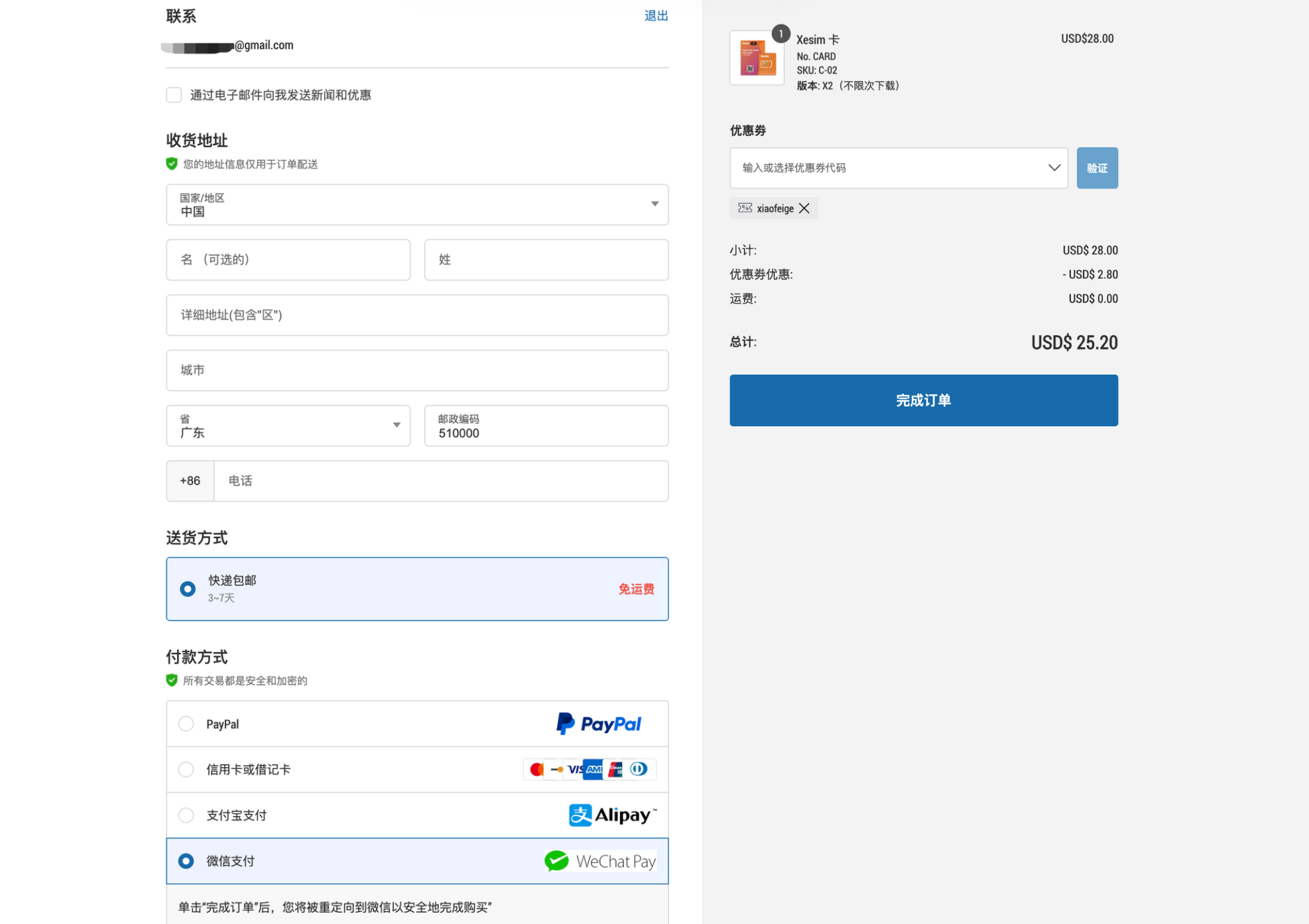Open the 省 province dropdown
This screenshot has height=924, width=1309.
tap(288, 426)
